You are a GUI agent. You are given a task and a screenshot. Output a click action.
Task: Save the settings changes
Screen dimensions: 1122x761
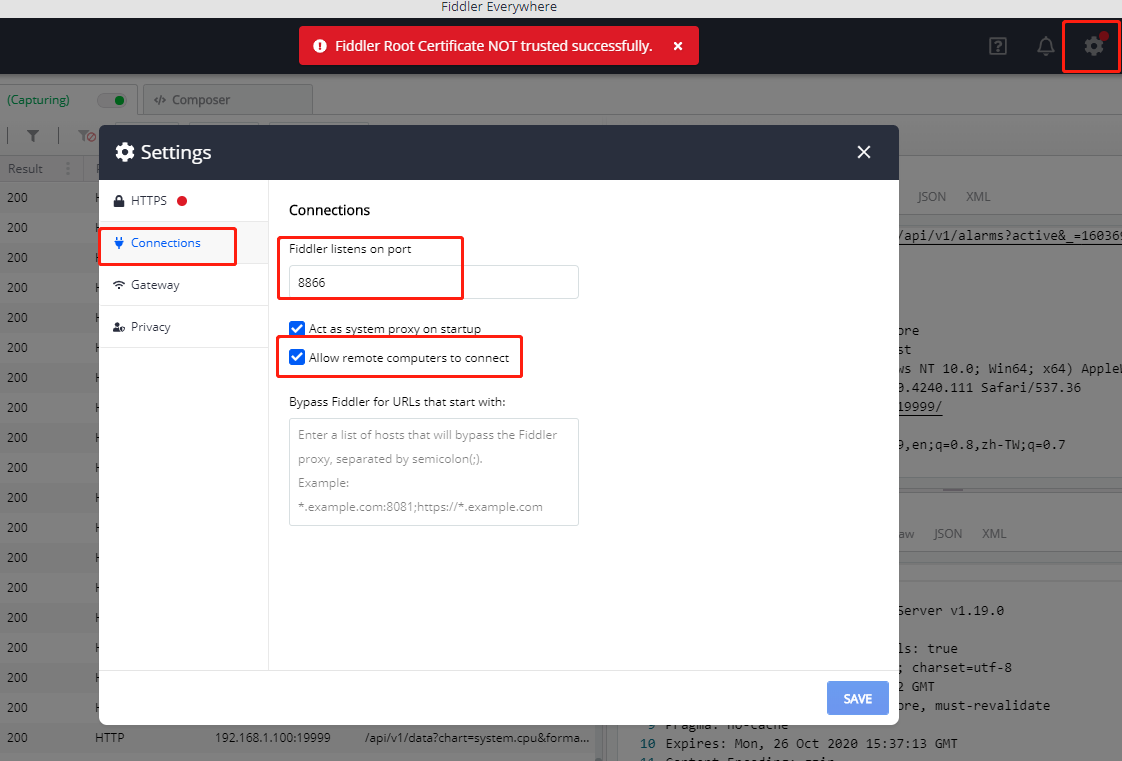857,698
